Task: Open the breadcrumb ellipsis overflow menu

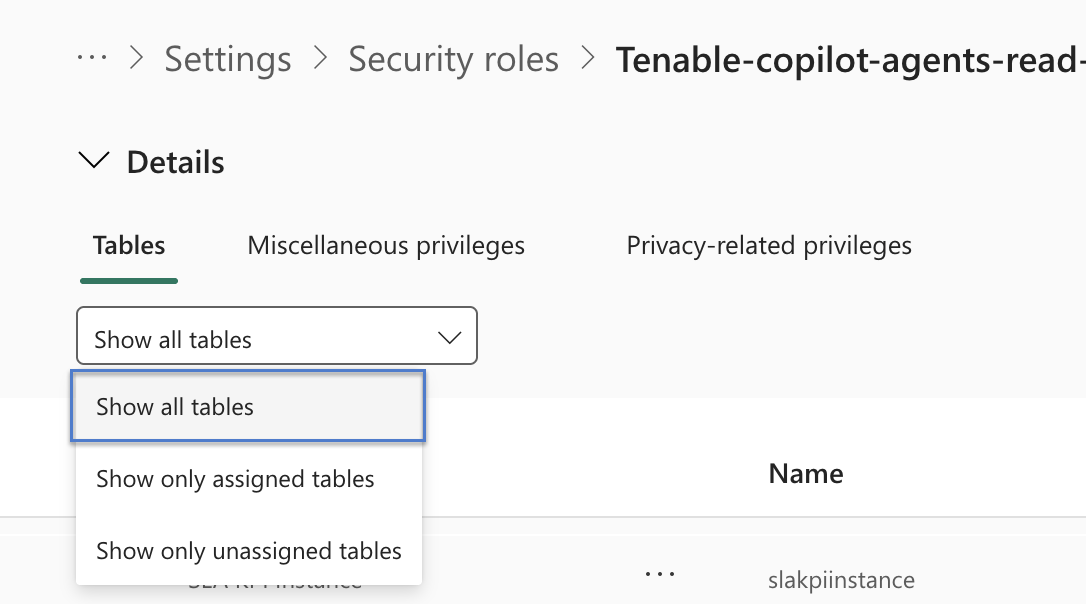Action: coord(92,58)
